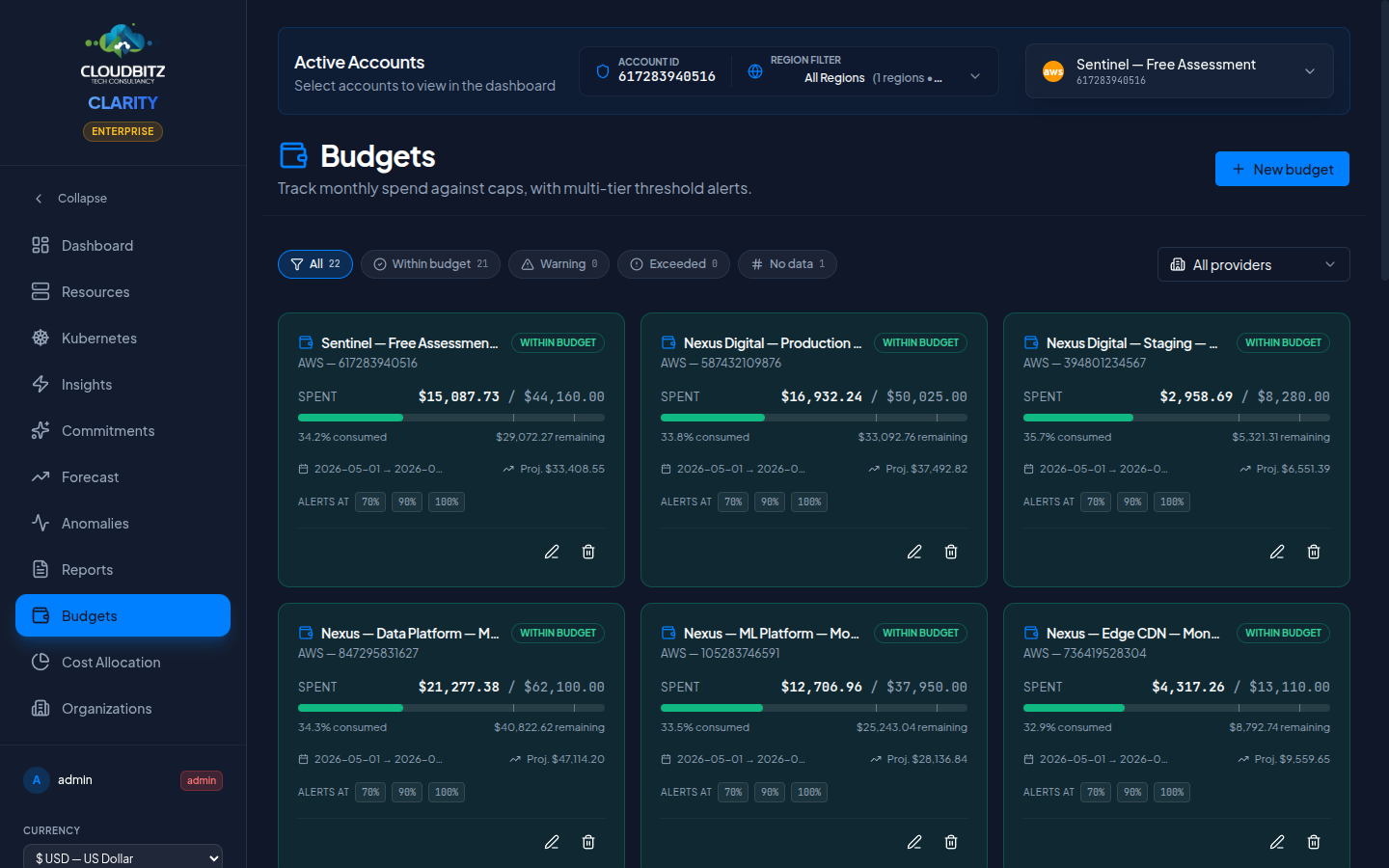Screen dimensions: 1389x868
Task: Click the Enterprise plan badge
Action: pyautogui.click(x=123, y=131)
